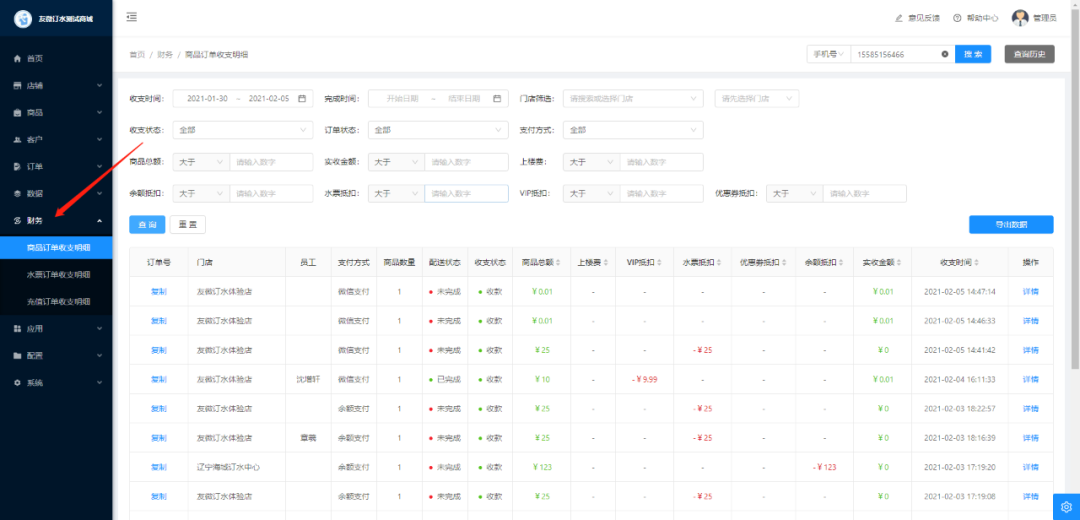Click the 商品 goods icon in sidebar

point(18,112)
